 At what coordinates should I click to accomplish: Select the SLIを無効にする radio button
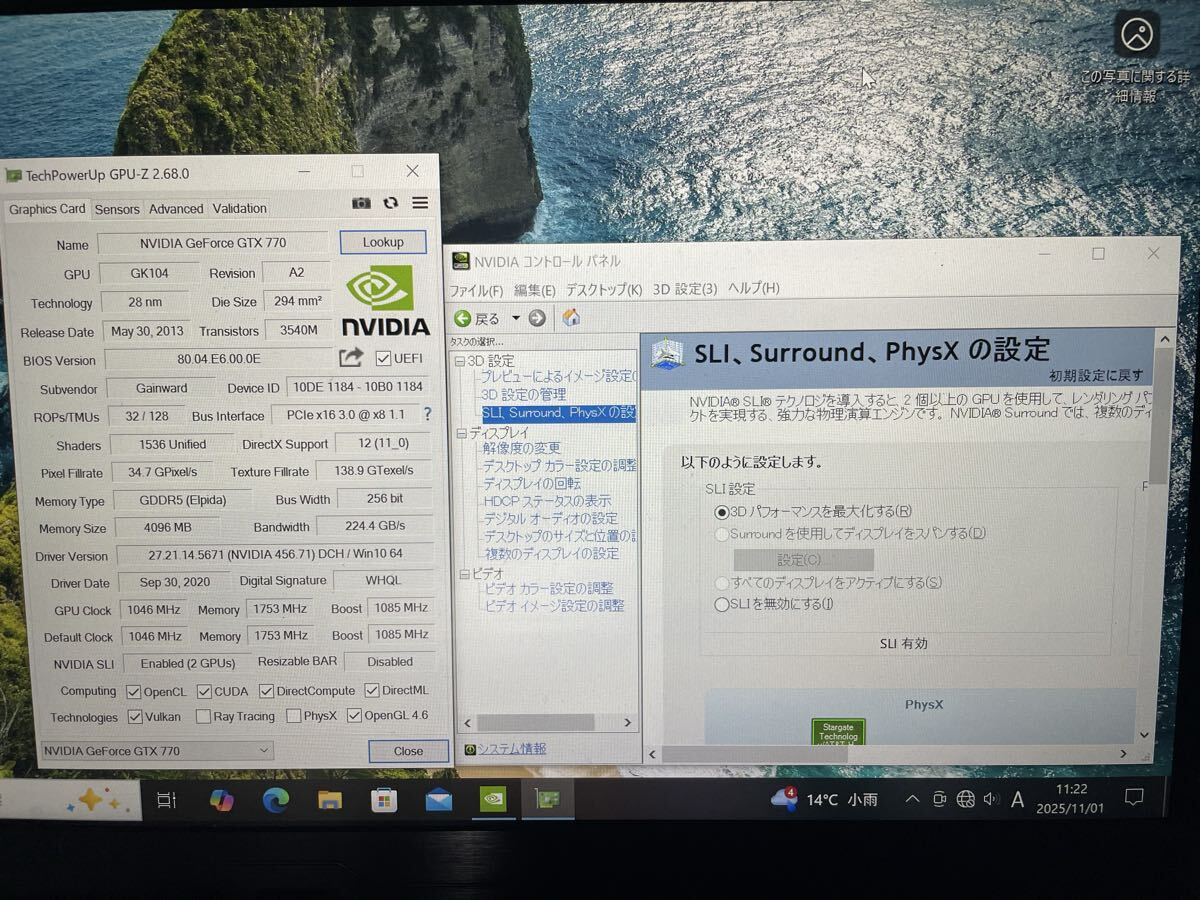722,604
